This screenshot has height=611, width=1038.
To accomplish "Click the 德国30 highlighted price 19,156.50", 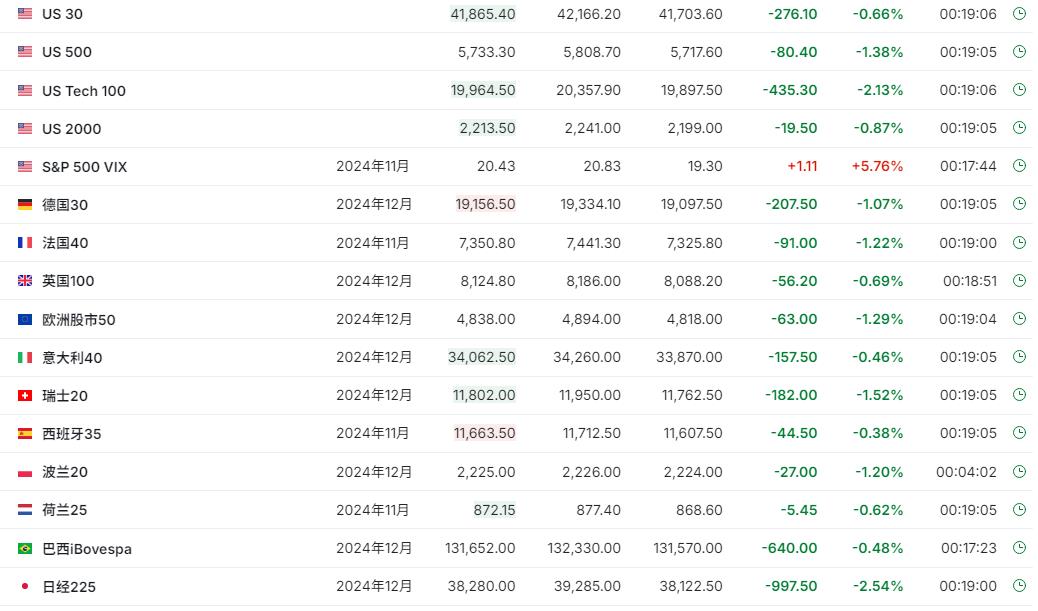I will [x=485, y=204].
